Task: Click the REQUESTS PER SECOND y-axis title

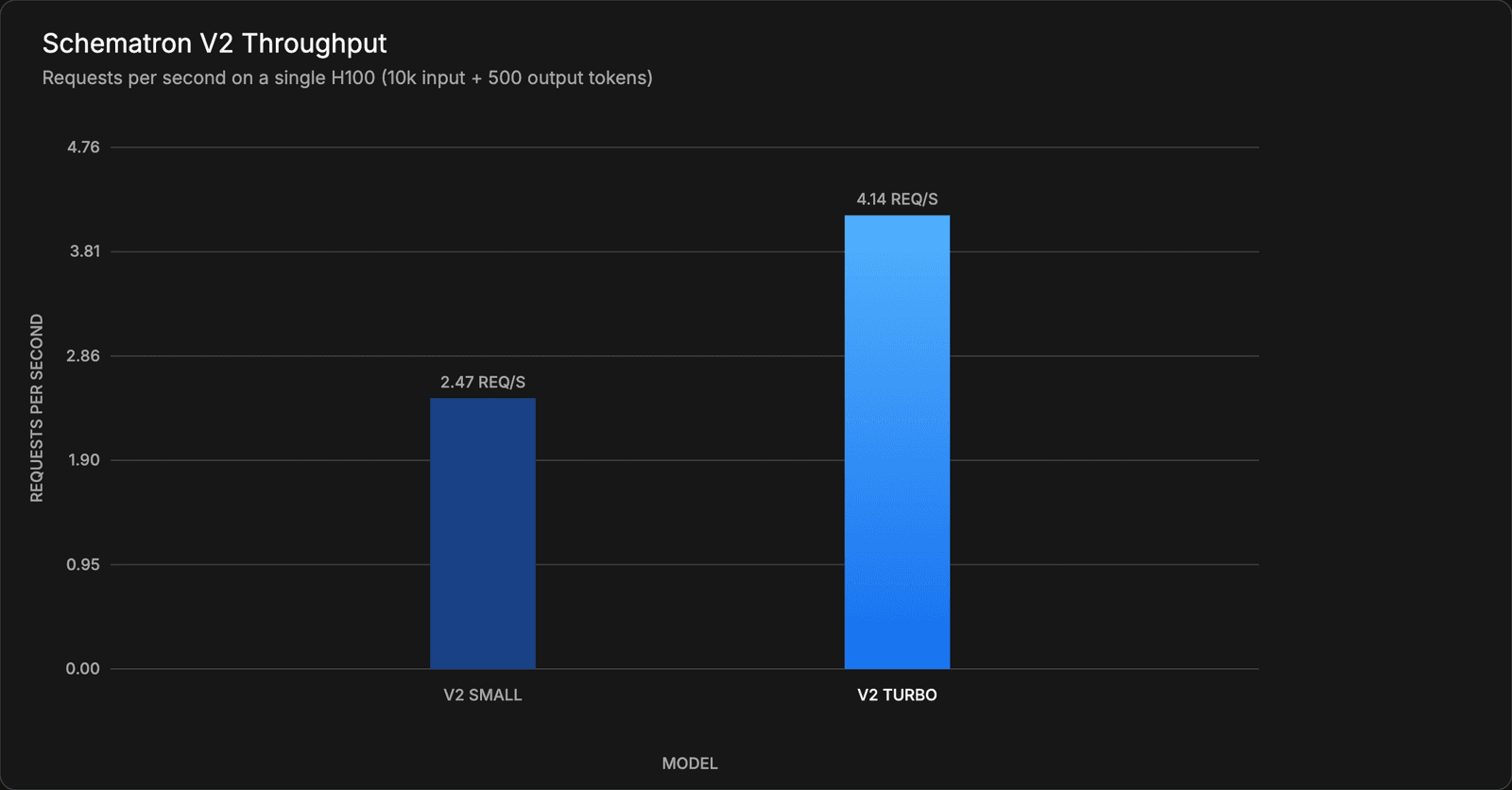Action: click(x=37, y=407)
